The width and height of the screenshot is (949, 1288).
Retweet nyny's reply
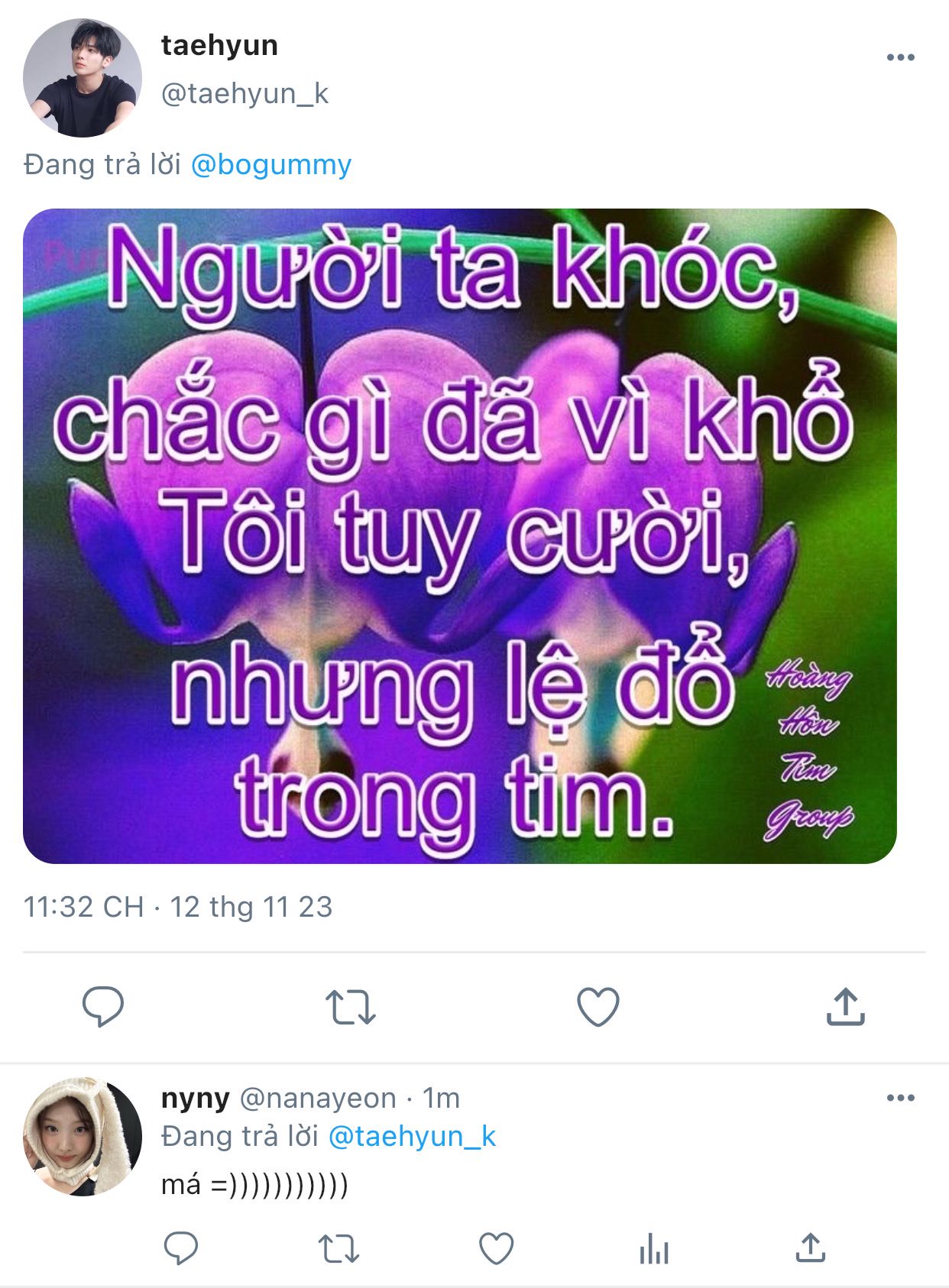tap(338, 1249)
